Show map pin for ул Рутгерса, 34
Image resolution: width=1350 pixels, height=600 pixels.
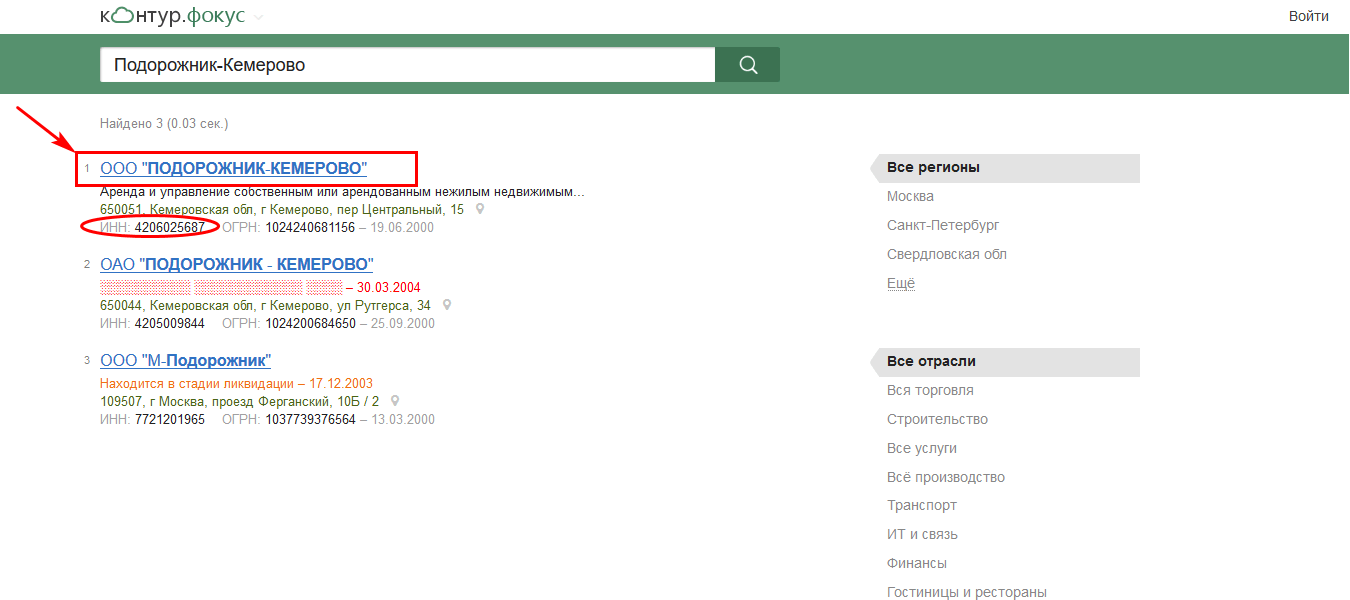point(447,305)
